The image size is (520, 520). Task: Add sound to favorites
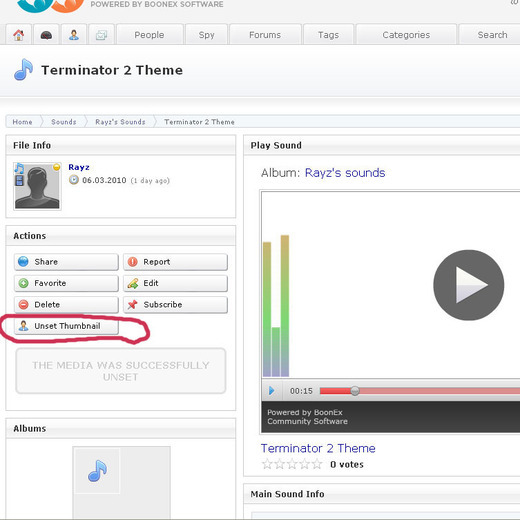66,283
